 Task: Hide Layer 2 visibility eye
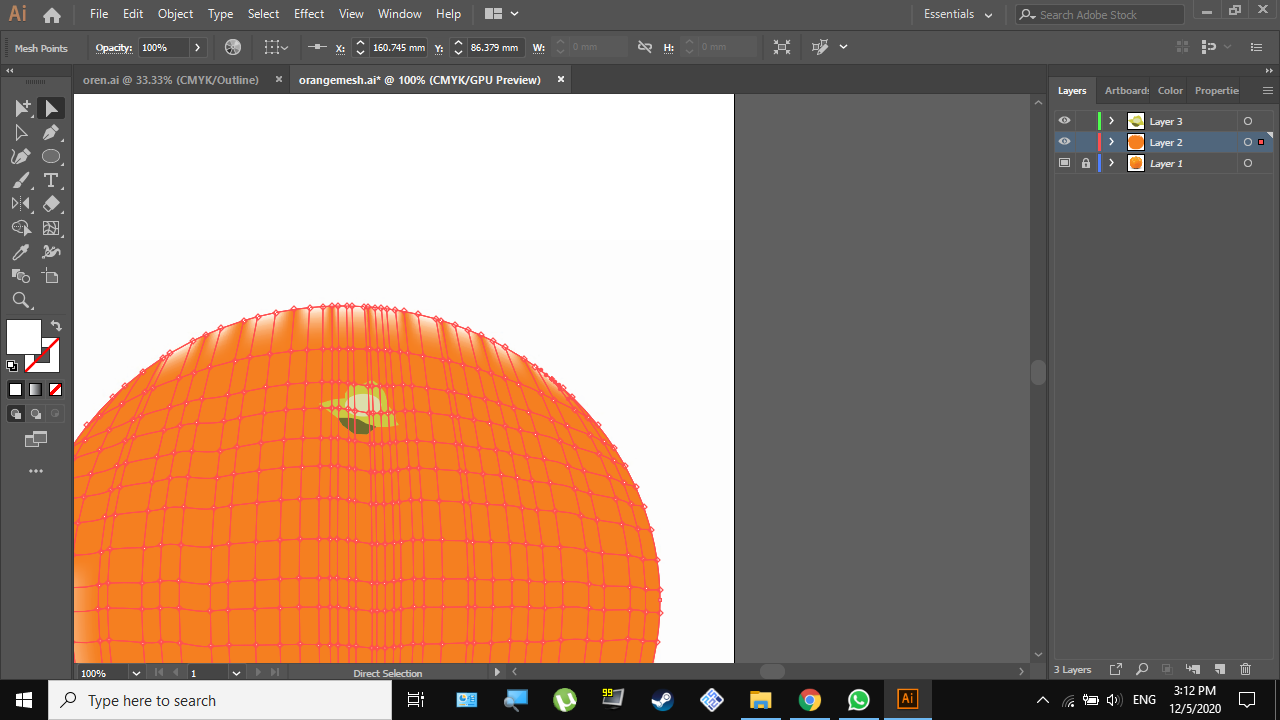tap(1064, 142)
